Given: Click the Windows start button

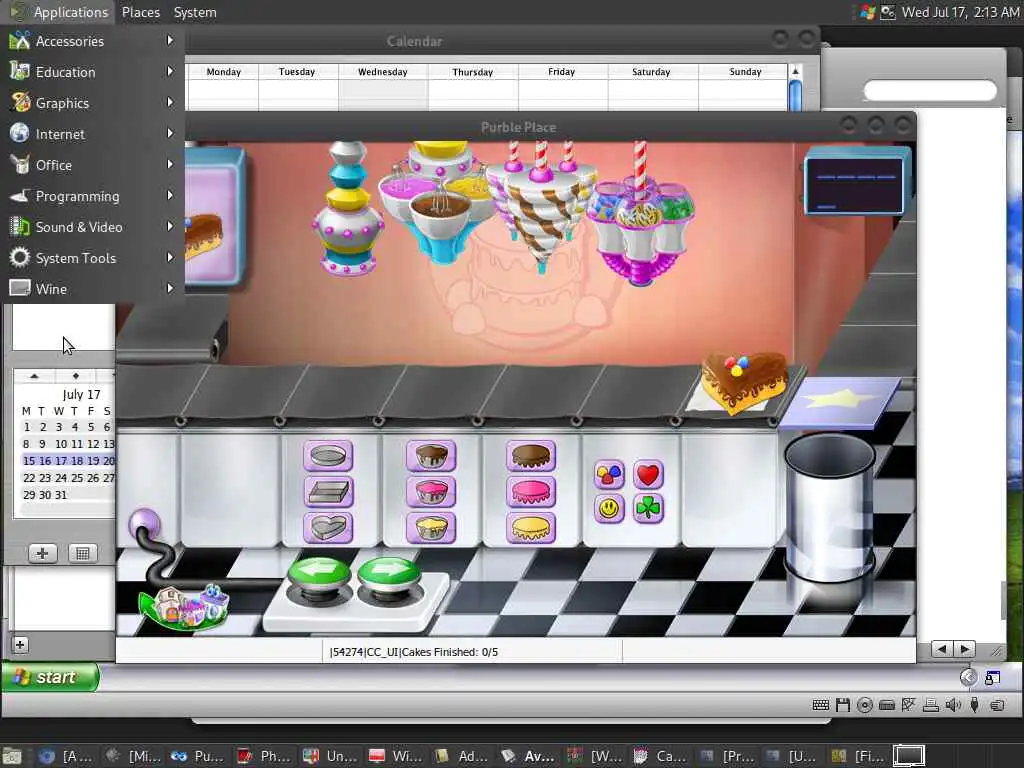Looking at the screenshot, I should pos(50,677).
